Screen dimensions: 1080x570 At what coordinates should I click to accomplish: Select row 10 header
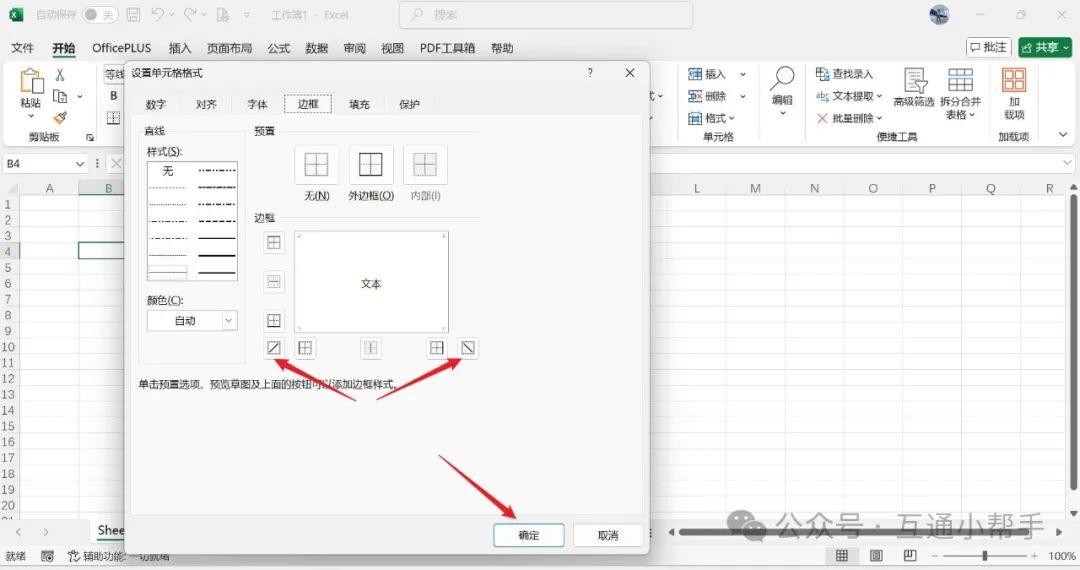8,347
